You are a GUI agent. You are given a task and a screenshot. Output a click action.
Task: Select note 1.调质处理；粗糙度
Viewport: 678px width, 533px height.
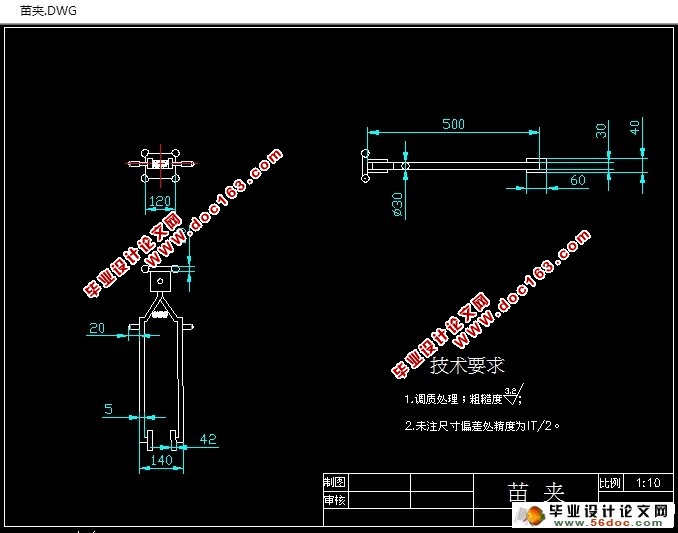pos(453,399)
